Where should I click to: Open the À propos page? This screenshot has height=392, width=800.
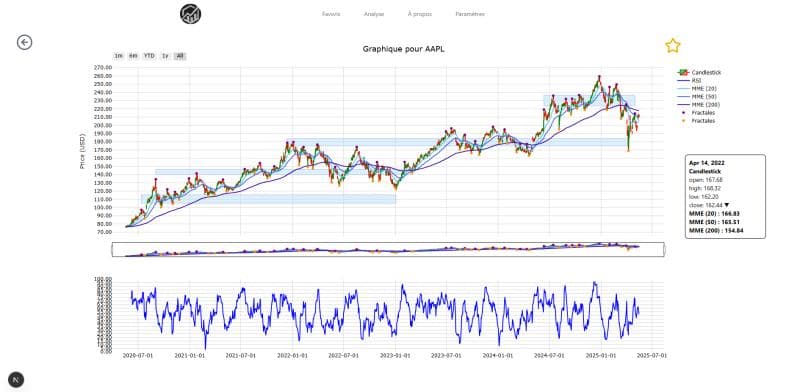[x=420, y=14]
